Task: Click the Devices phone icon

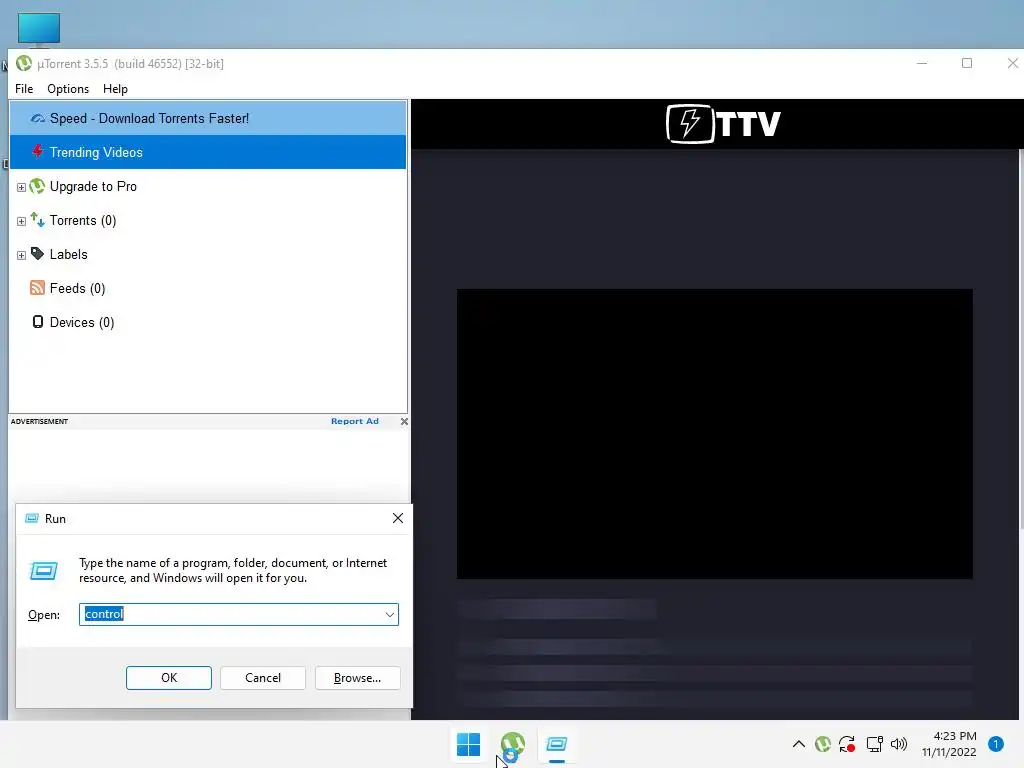Action: click(x=38, y=322)
